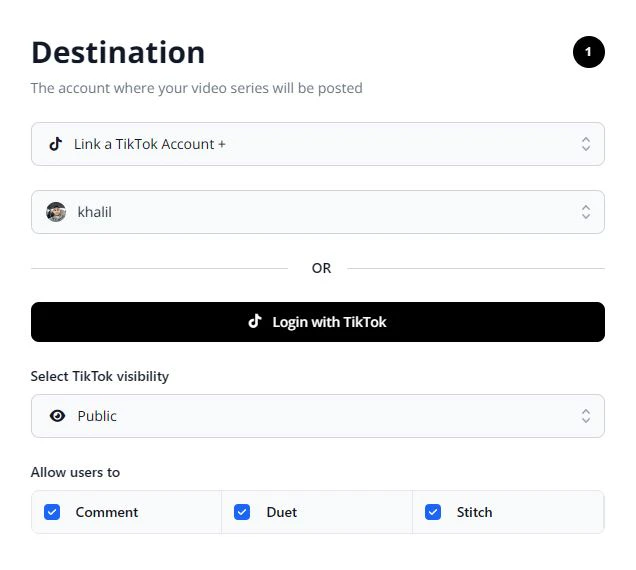The height and width of the screenshot is (570, 636).
Task: Click khalil's profile avatar
Action: pyautogui.click(x=56, y=212)
